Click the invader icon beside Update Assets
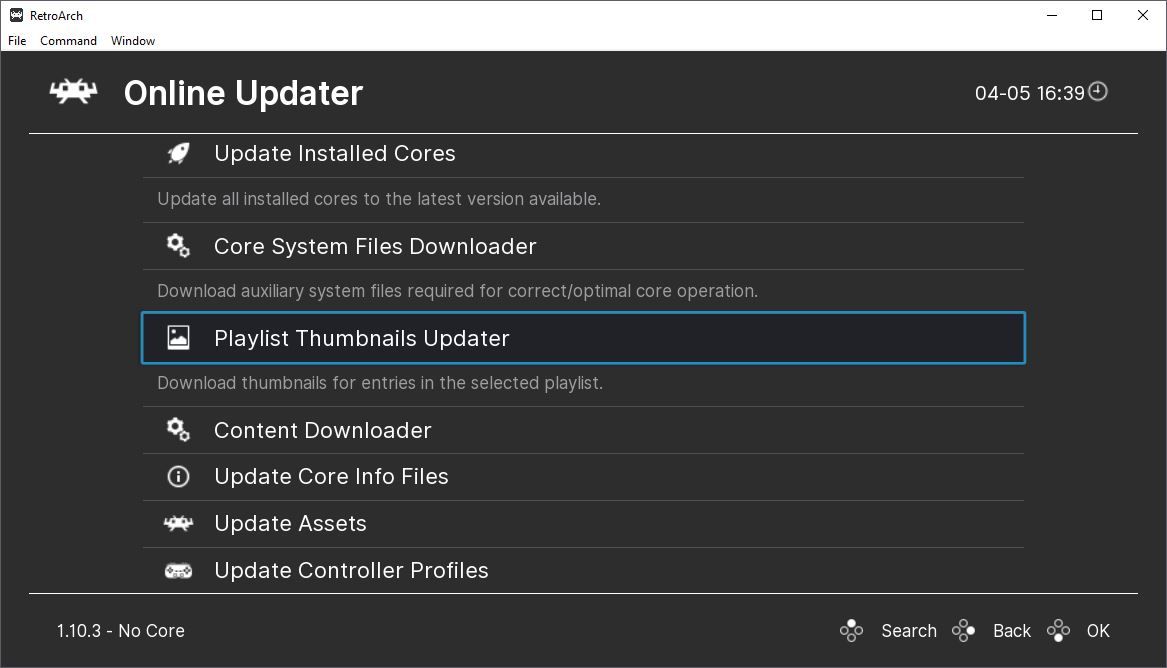Image resolution: width=1167 pixels, height=668 pixels. [178, 523]
